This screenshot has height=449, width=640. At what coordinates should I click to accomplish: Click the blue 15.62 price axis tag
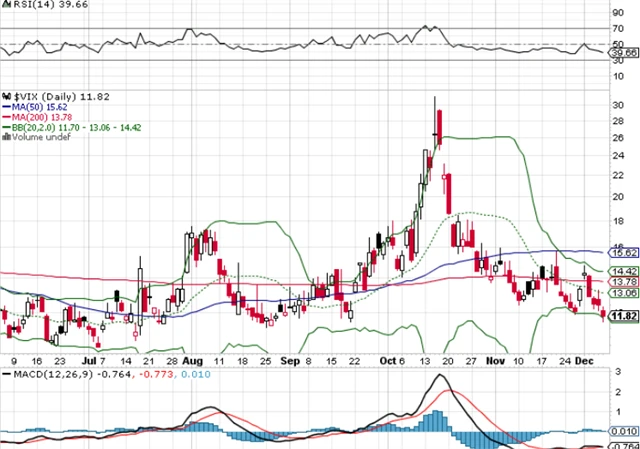622,254
